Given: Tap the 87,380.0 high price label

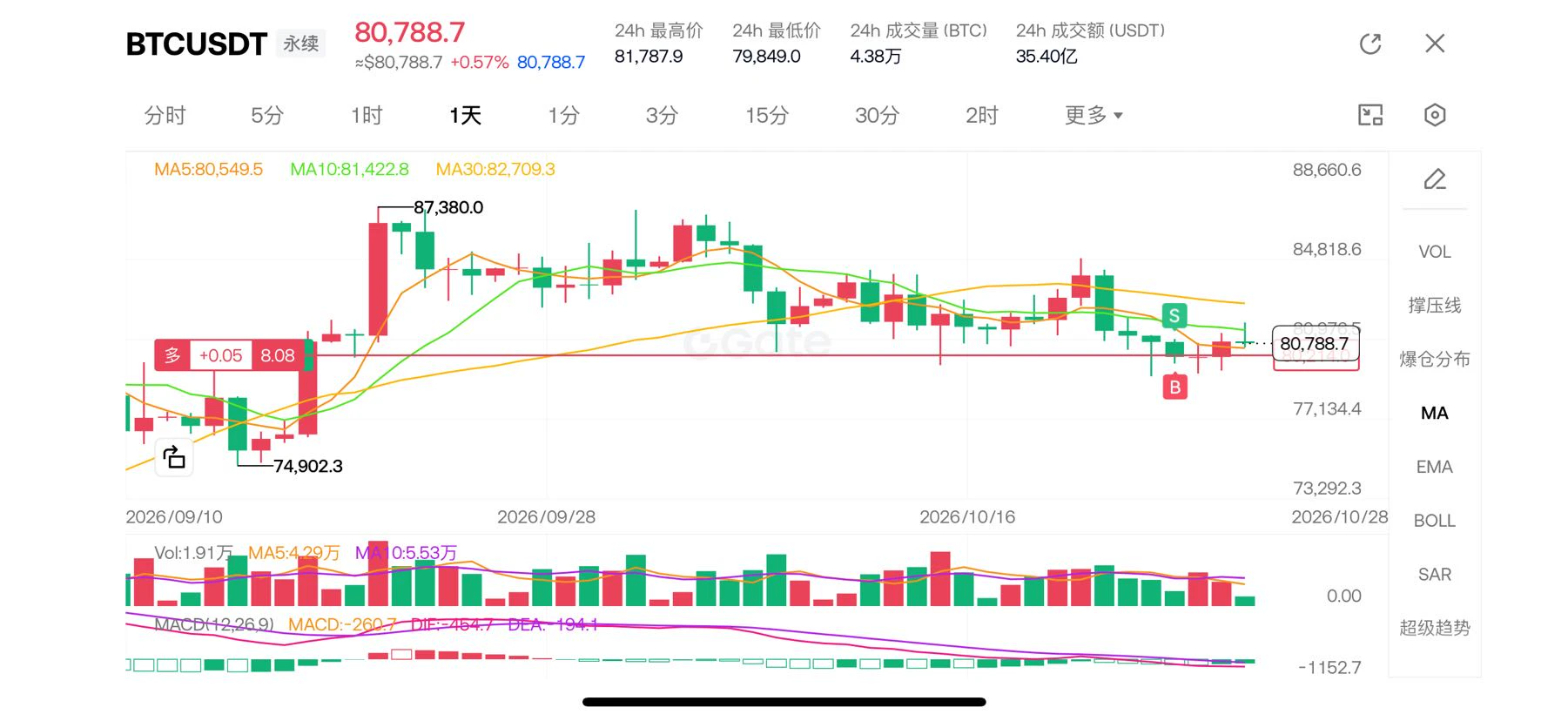Looking at the screenshot, I should coord(448,207).
